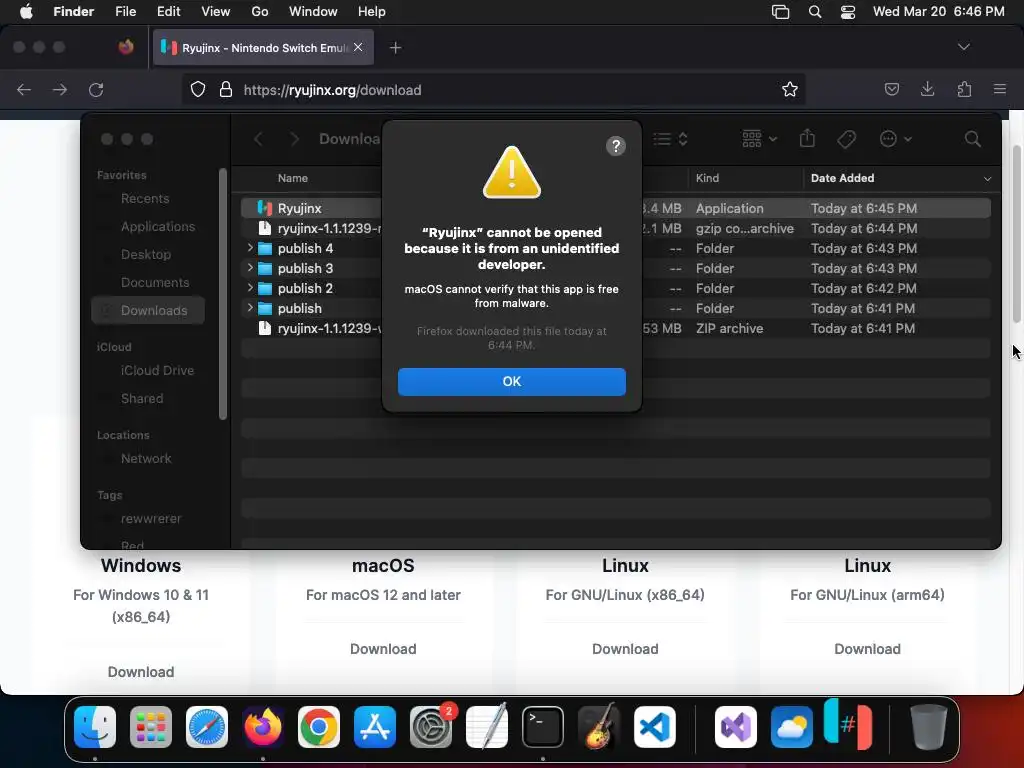This screenshot has width=1024, height=768.
Task: Bookmark this page with the star
Action: [790, 89]
